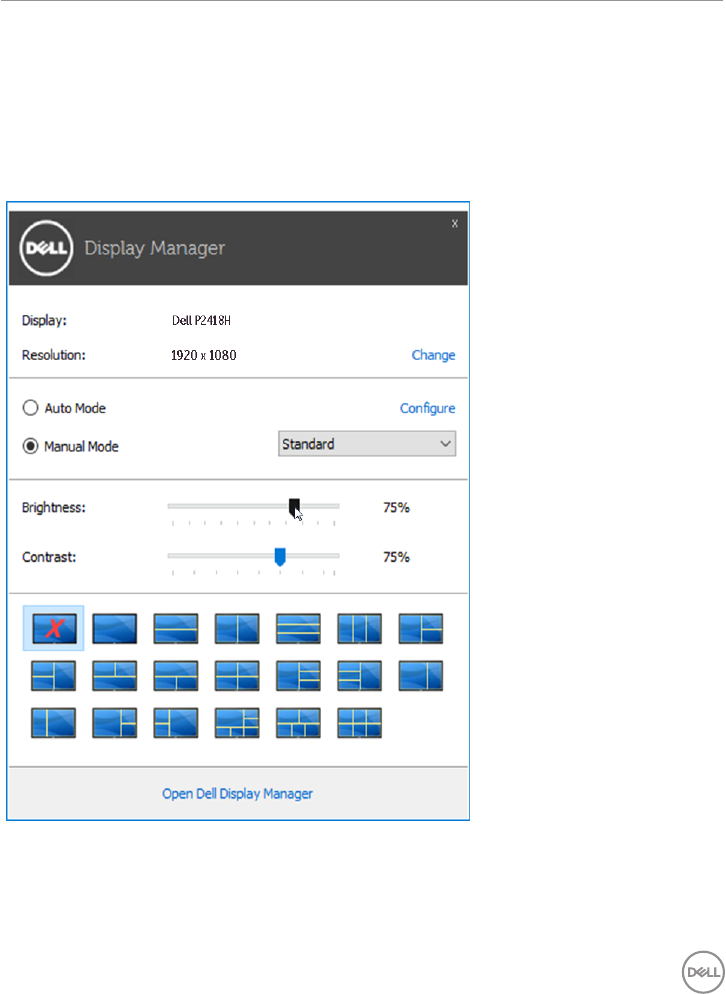
Task: Choose the single full-screen layout icon
Action: 115,628
